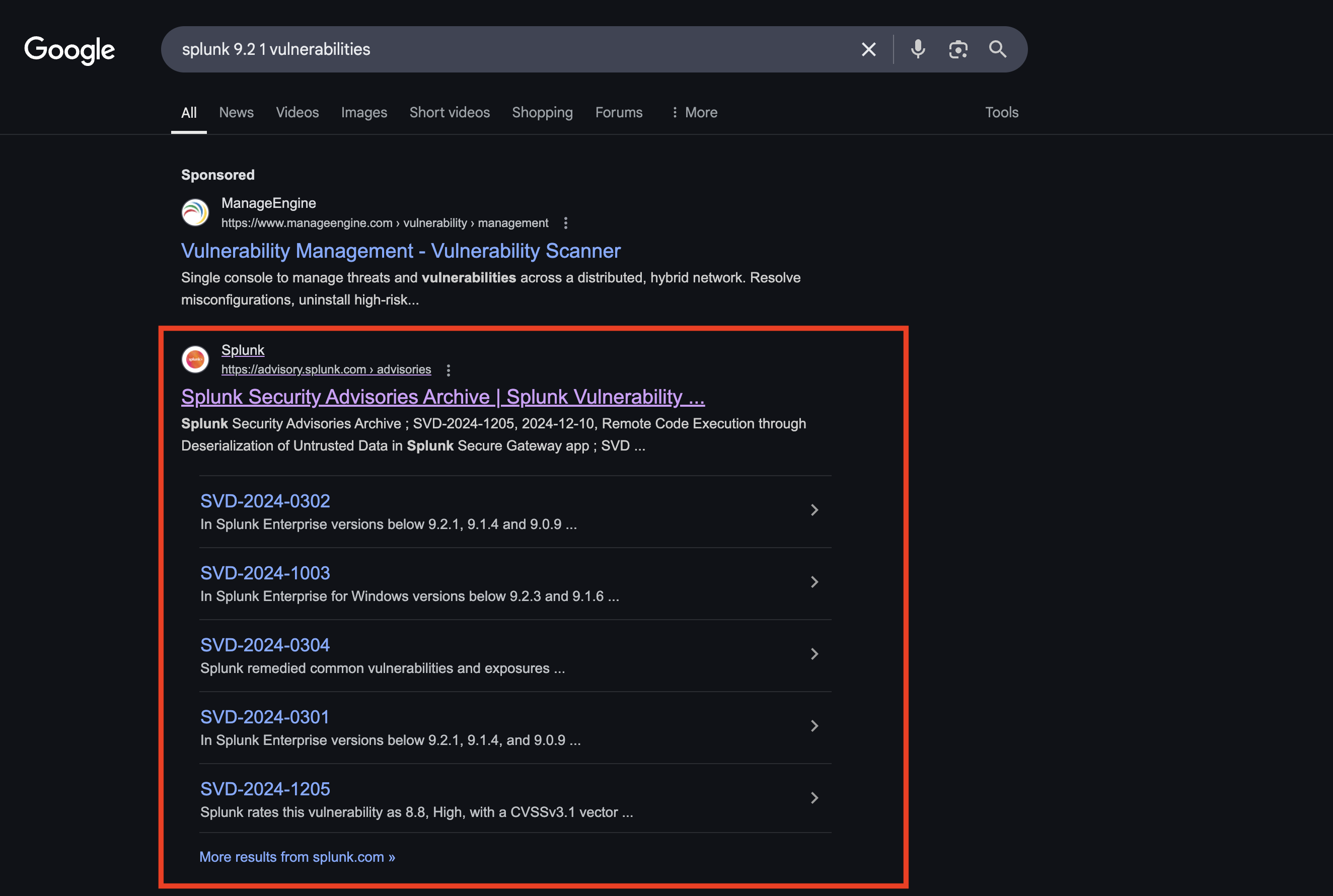Click the Splunk site name
Screen dimensions: 1333x896
[243, 350]
